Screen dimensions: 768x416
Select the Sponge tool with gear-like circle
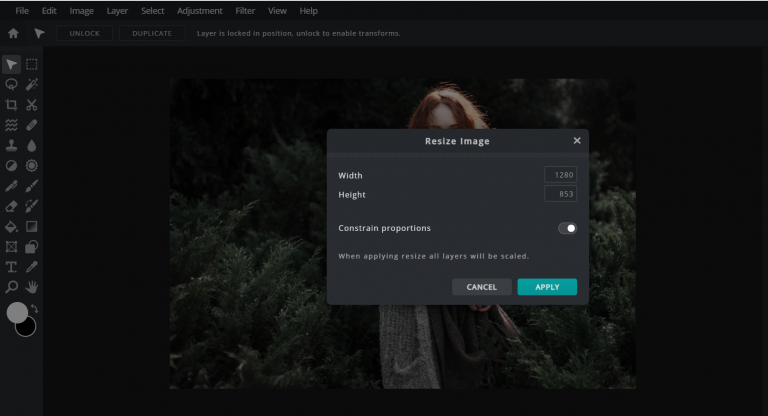pos(32,166)
